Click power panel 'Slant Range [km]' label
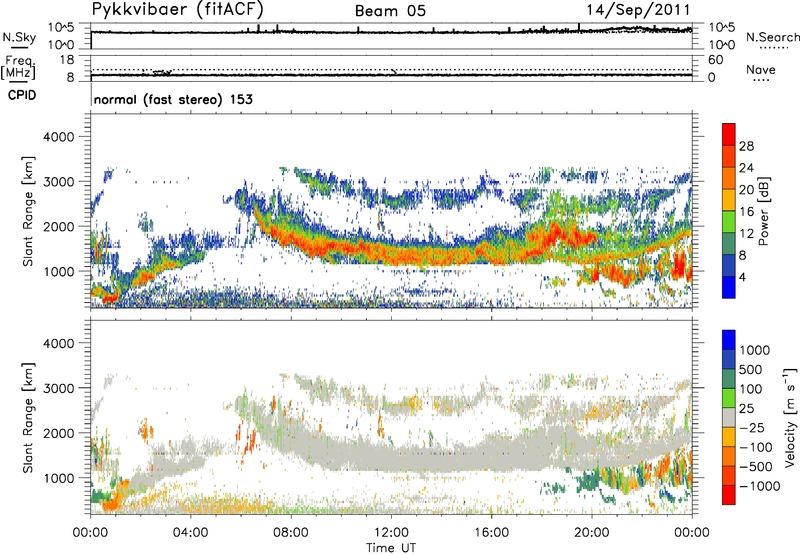800x554 pixels. point(29,211)
